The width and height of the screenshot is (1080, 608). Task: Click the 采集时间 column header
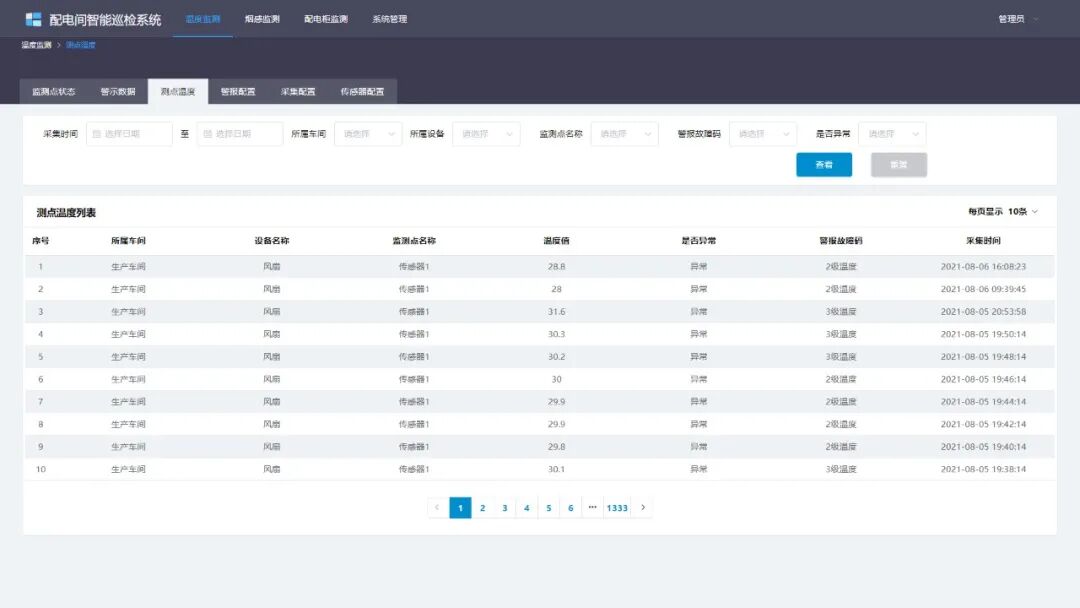983,241
